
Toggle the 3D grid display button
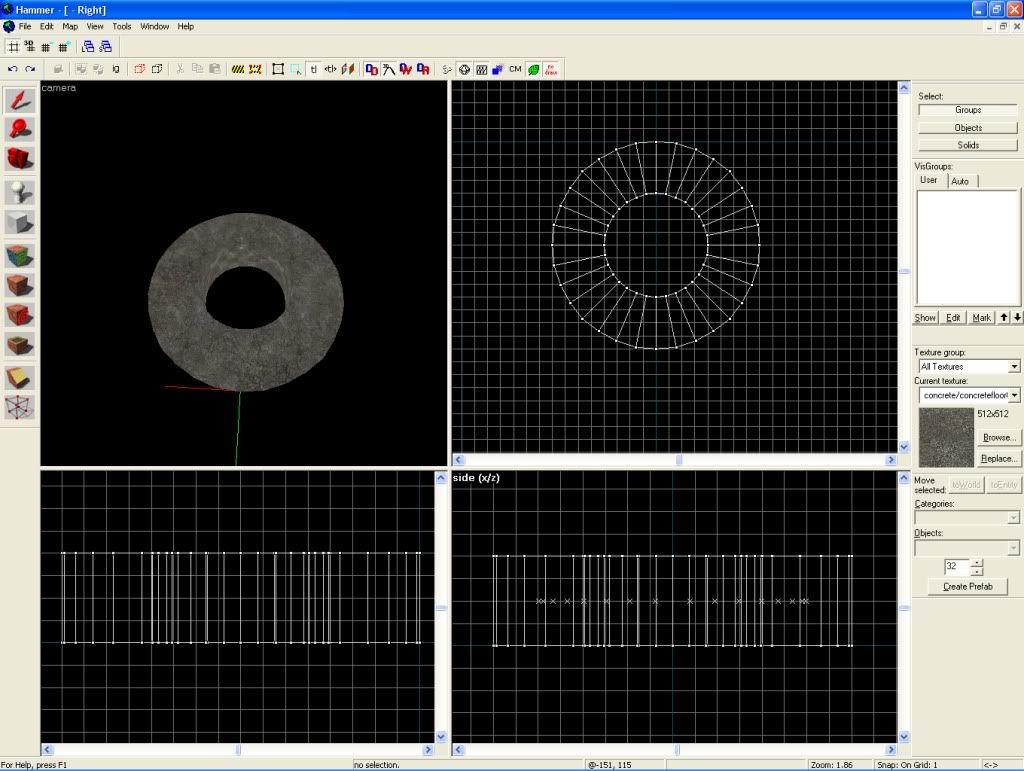click(x=29, y=47)
